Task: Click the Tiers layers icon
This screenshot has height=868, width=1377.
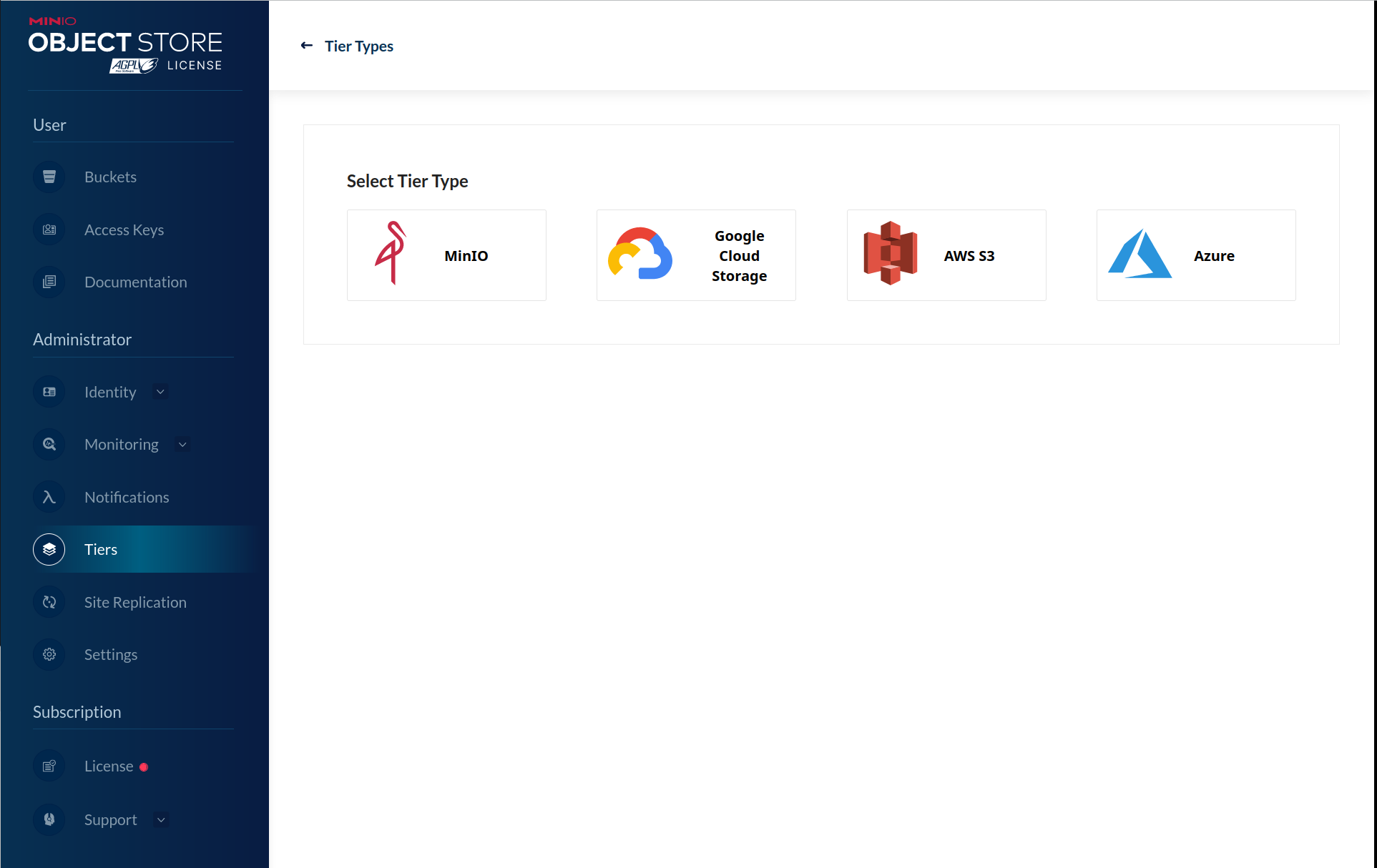Action: tap(49, 549)
